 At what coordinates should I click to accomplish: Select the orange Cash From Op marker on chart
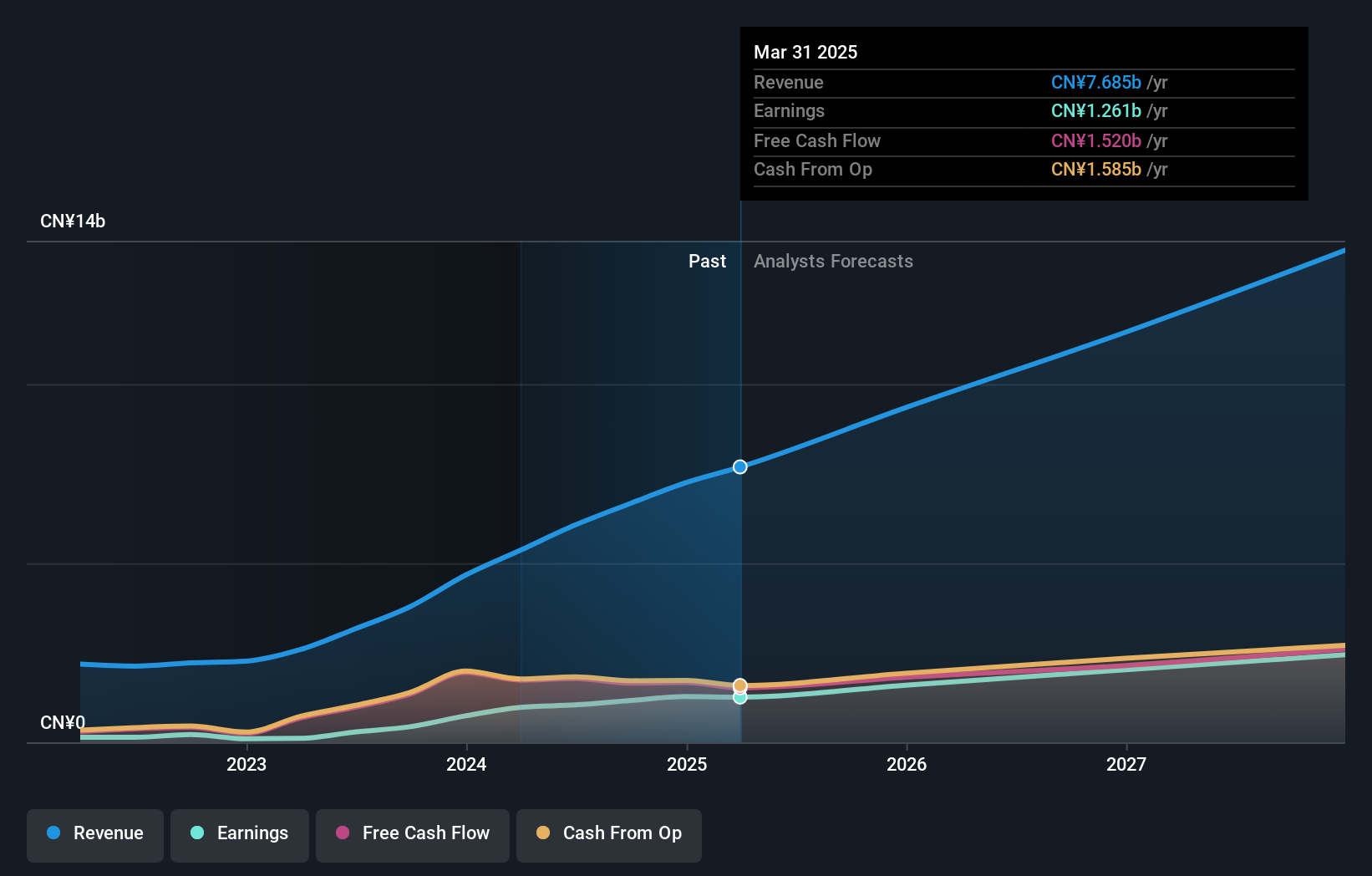point(739,685)
